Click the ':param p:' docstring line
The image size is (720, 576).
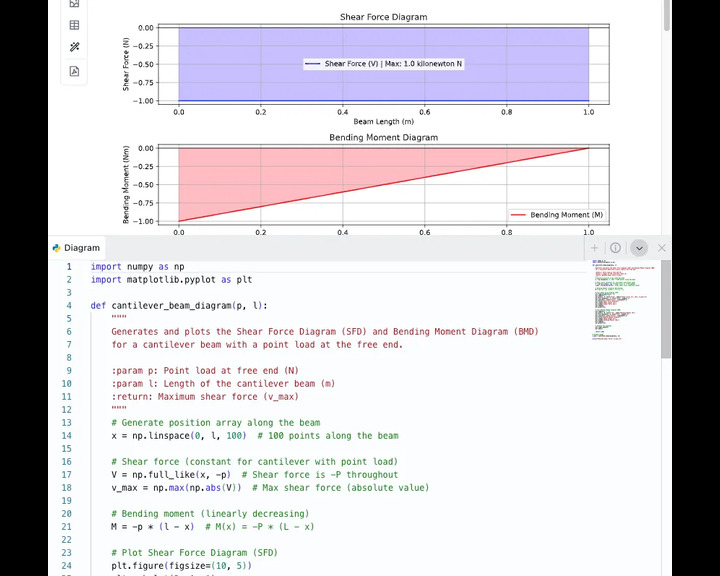click(205, 371)
